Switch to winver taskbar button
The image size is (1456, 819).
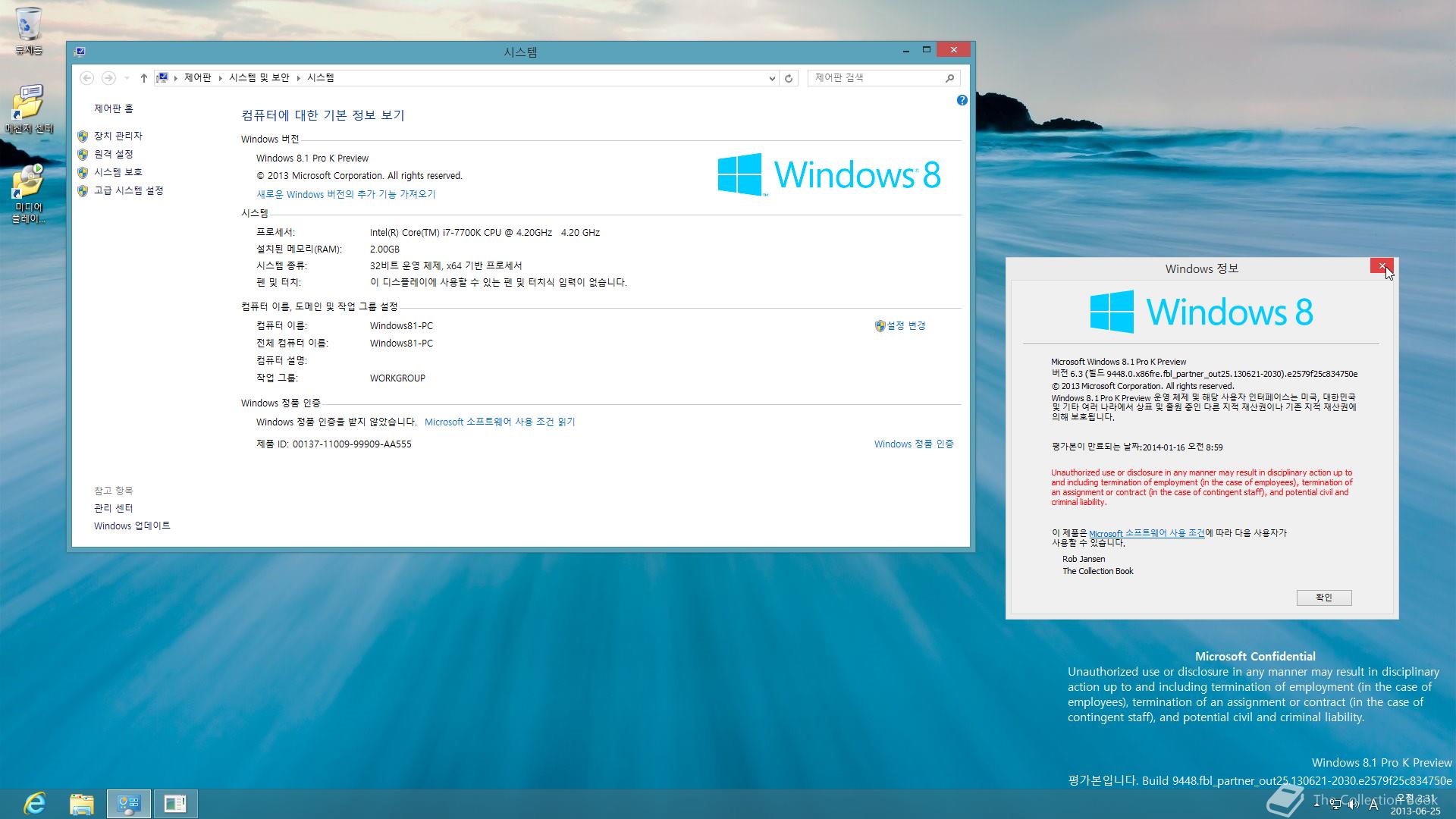point(176,803)
